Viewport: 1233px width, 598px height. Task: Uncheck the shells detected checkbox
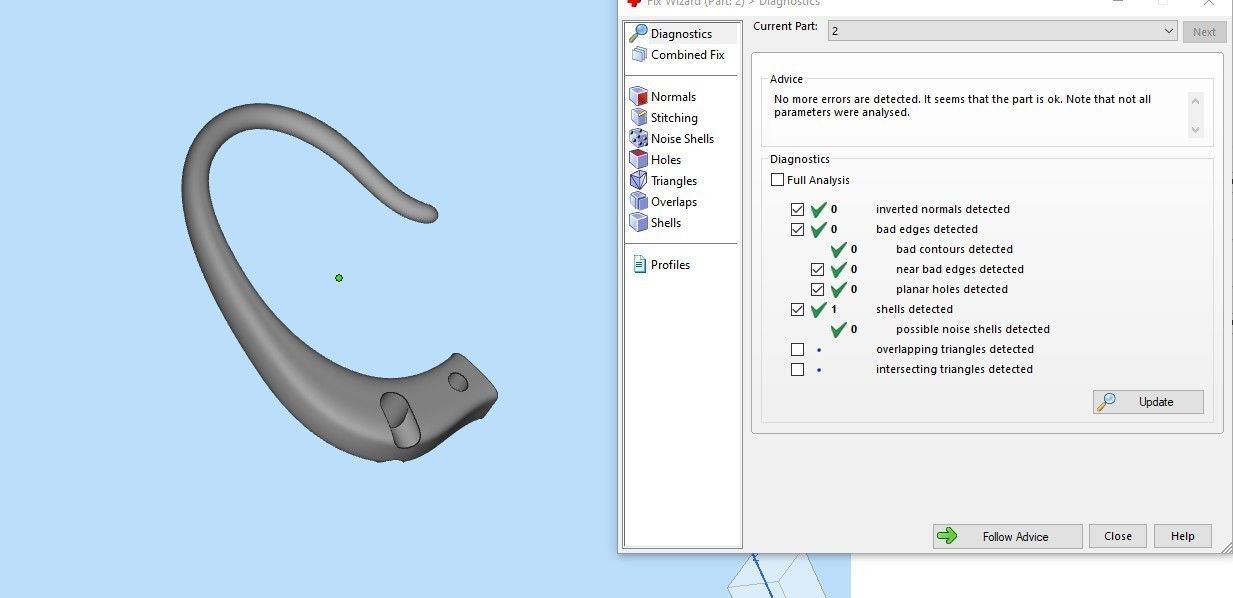[797, 309]
